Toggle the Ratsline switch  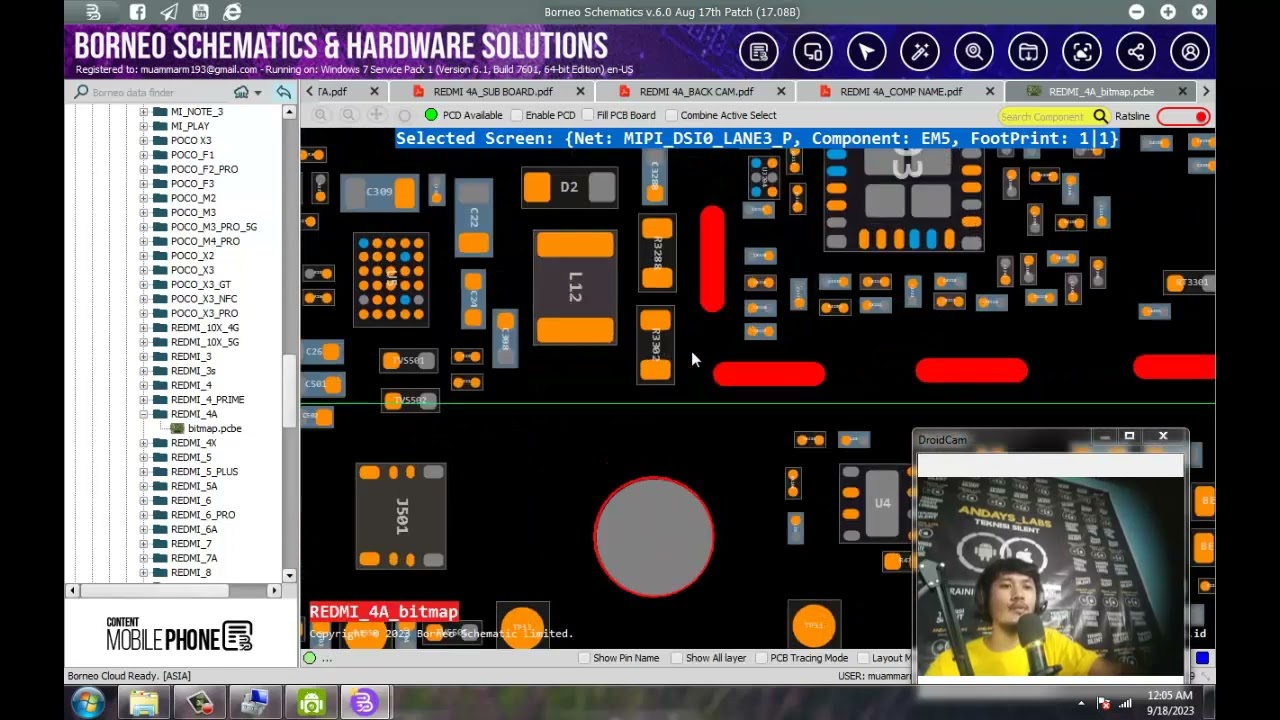1184,117
